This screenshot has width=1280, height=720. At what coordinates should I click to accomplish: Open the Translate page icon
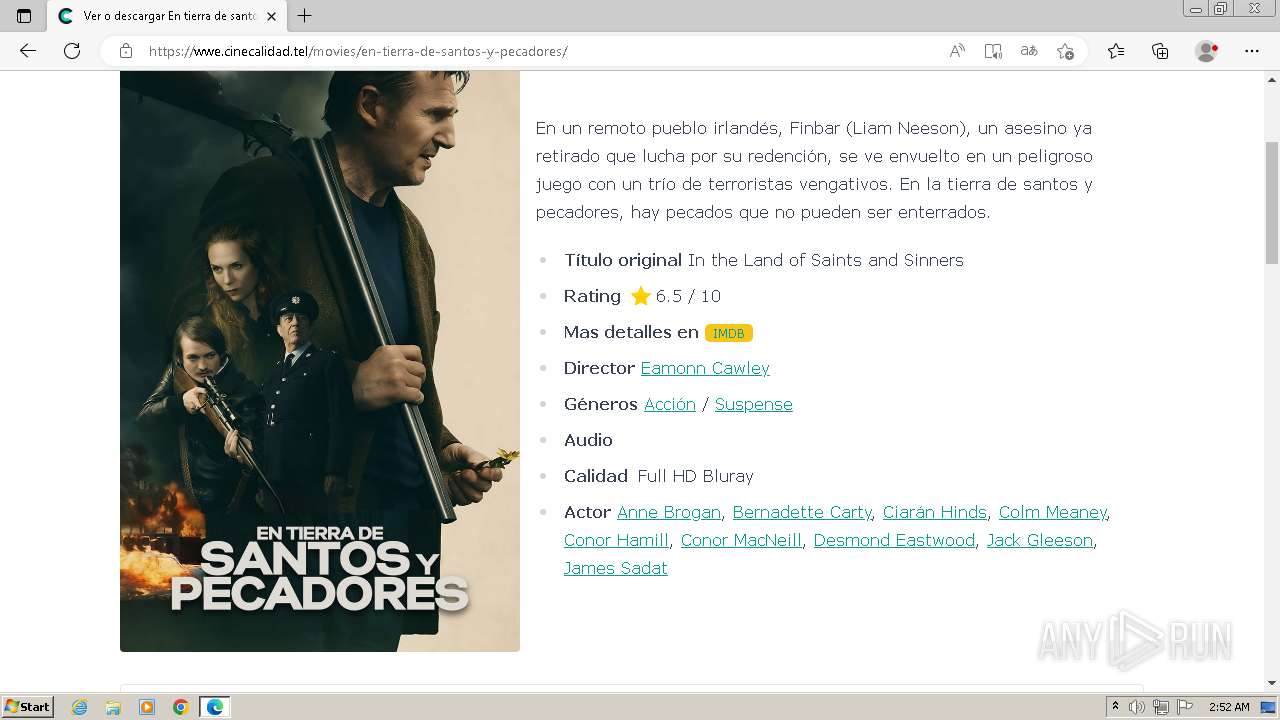(1029, 51)
